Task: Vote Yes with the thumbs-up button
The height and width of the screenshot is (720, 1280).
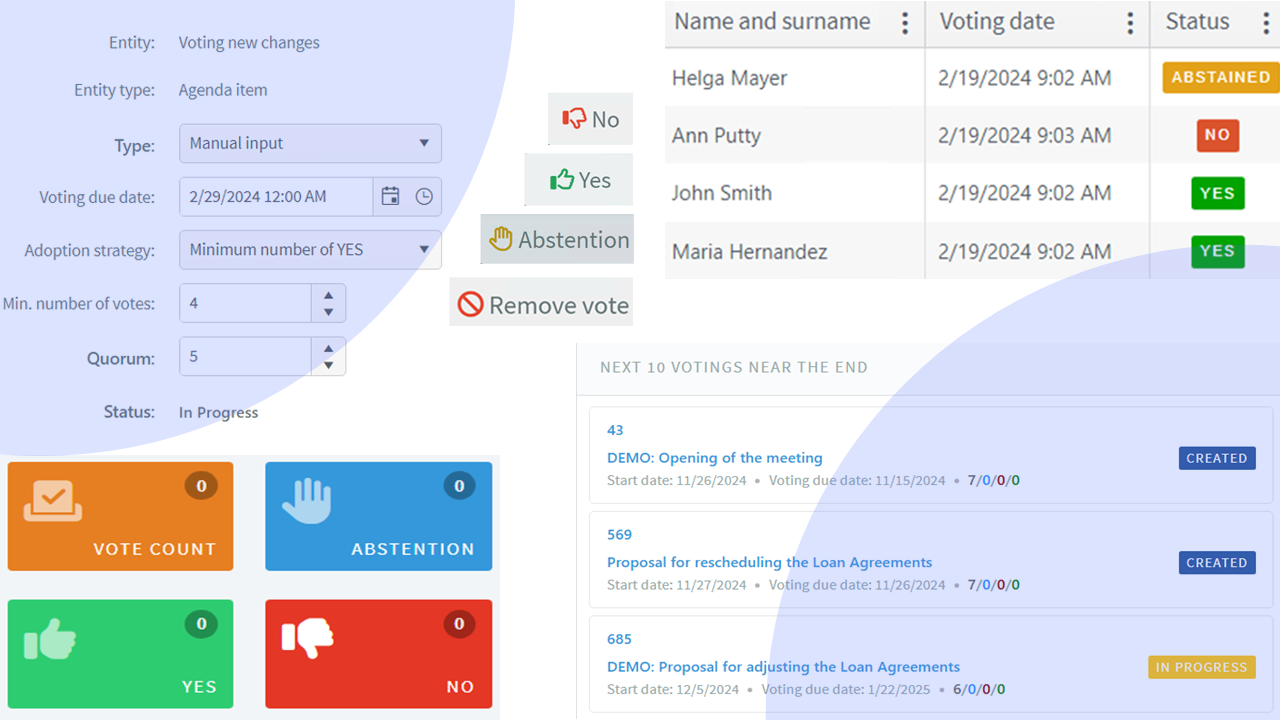Action: [579, 180]
